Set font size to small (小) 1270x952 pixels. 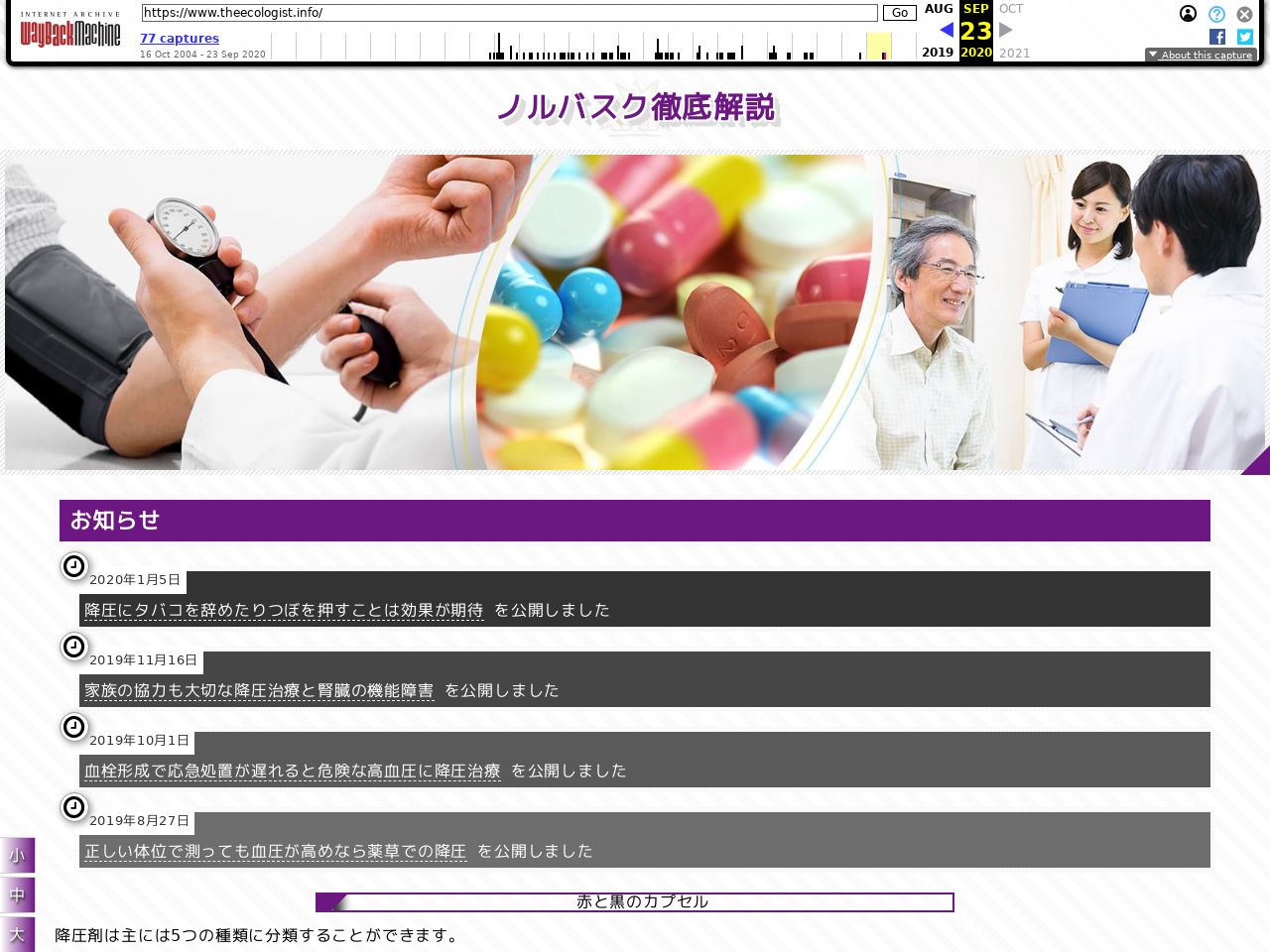click(x=17, y=855)
